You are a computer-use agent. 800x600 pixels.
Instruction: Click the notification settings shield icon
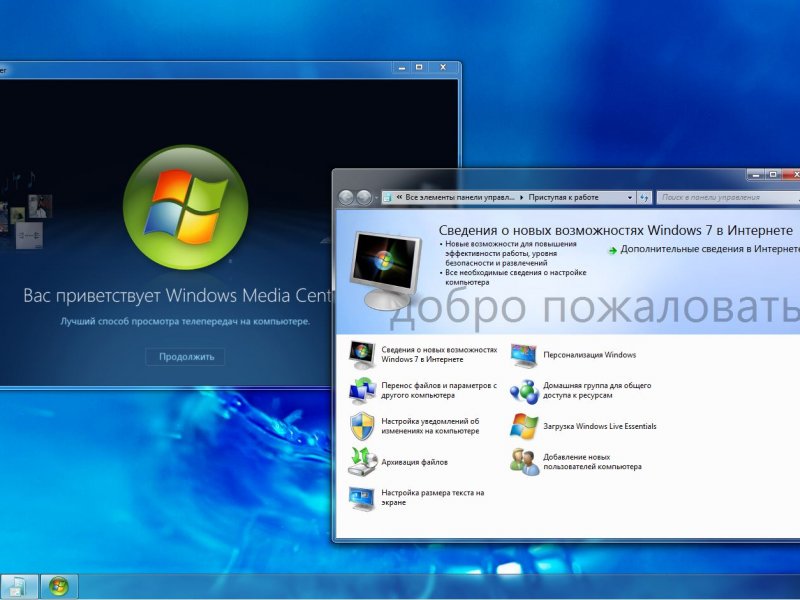[362, 426]
